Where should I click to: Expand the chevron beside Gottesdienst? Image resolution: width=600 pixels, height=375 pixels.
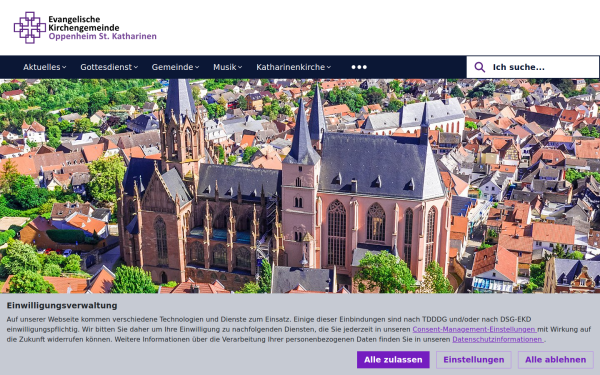pos(136,67)
